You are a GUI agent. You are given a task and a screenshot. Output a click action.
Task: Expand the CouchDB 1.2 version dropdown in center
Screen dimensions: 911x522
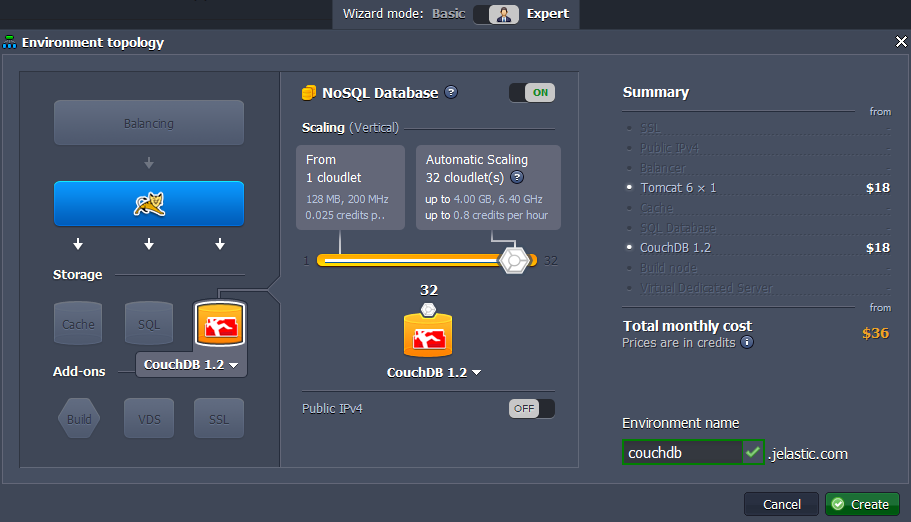434,373
